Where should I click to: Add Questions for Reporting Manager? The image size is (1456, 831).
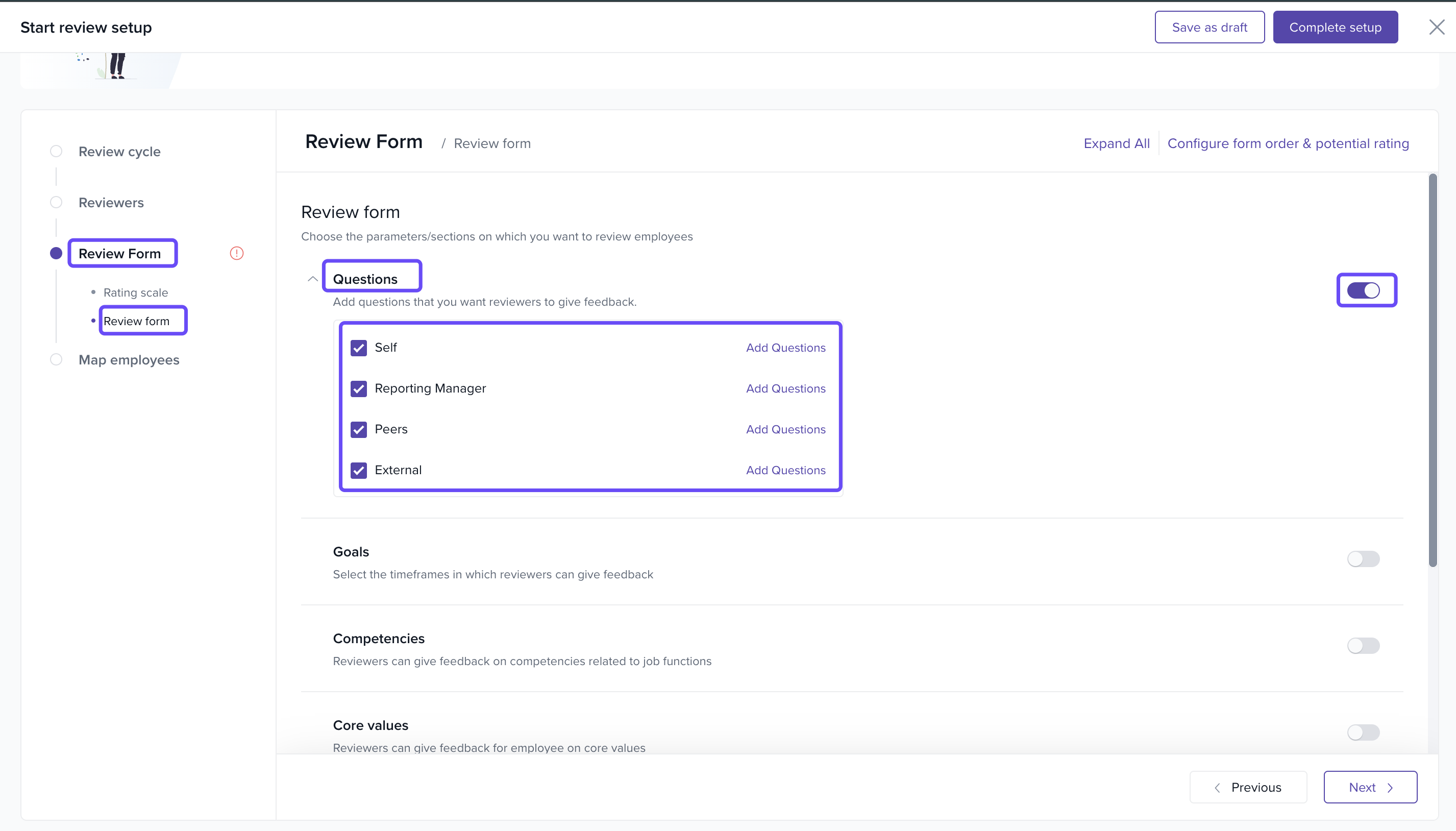[785, 388]
